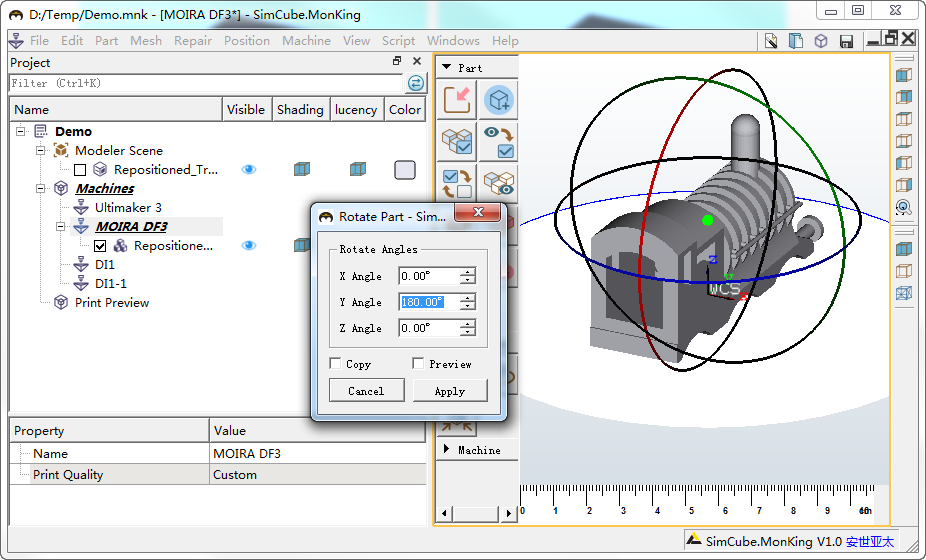The height and width of the screenshot is (560, 926).
Task: Click the Shading column header
Action: click(x=300, y=109)
